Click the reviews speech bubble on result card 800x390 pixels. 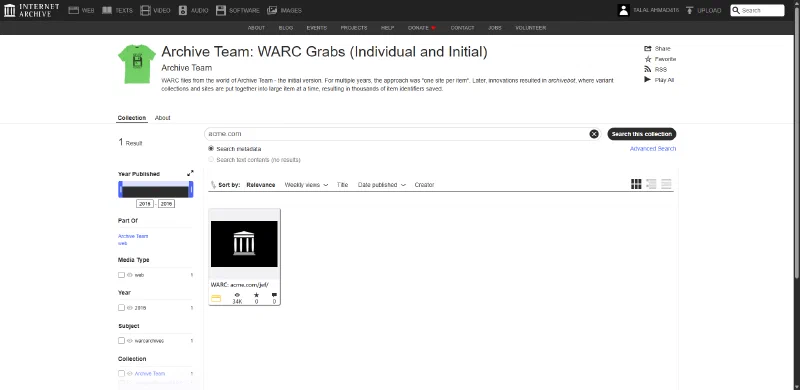tap(274, 295)
